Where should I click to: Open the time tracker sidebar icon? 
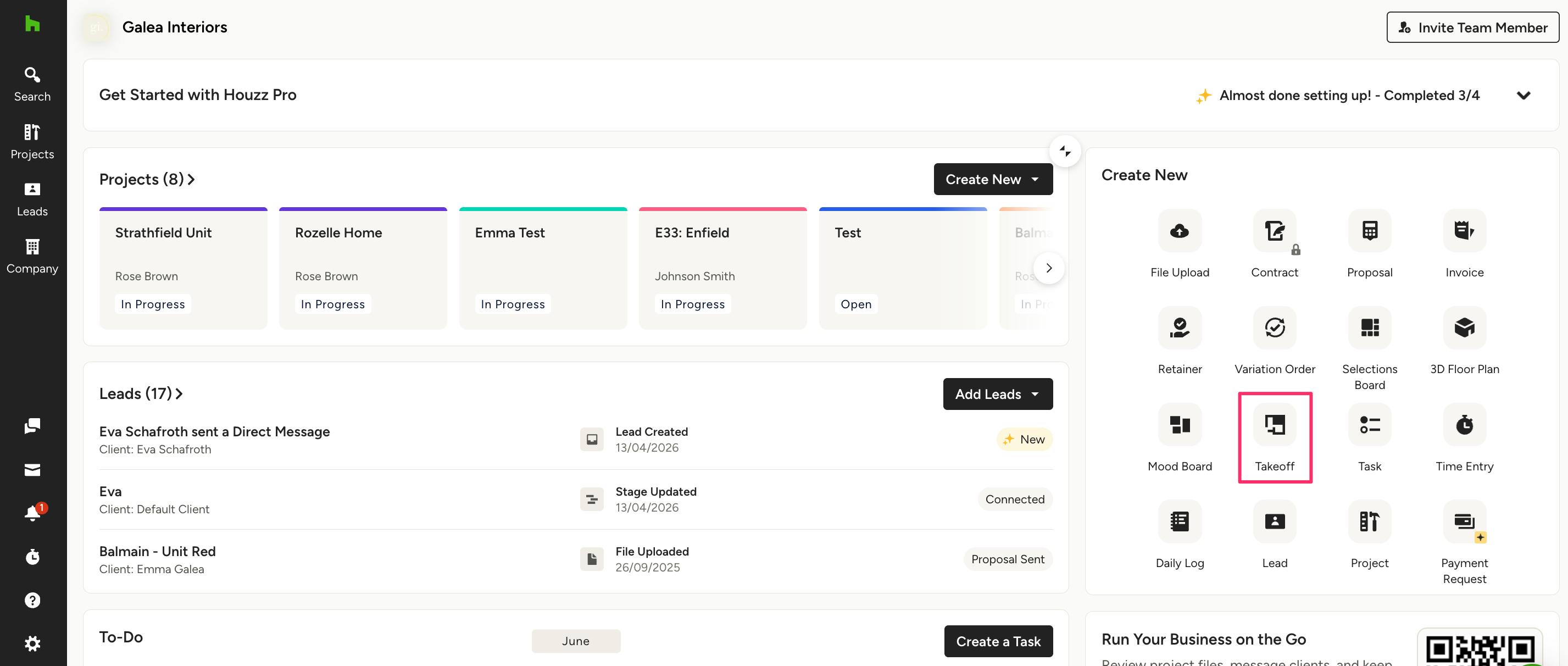[32, 557]
